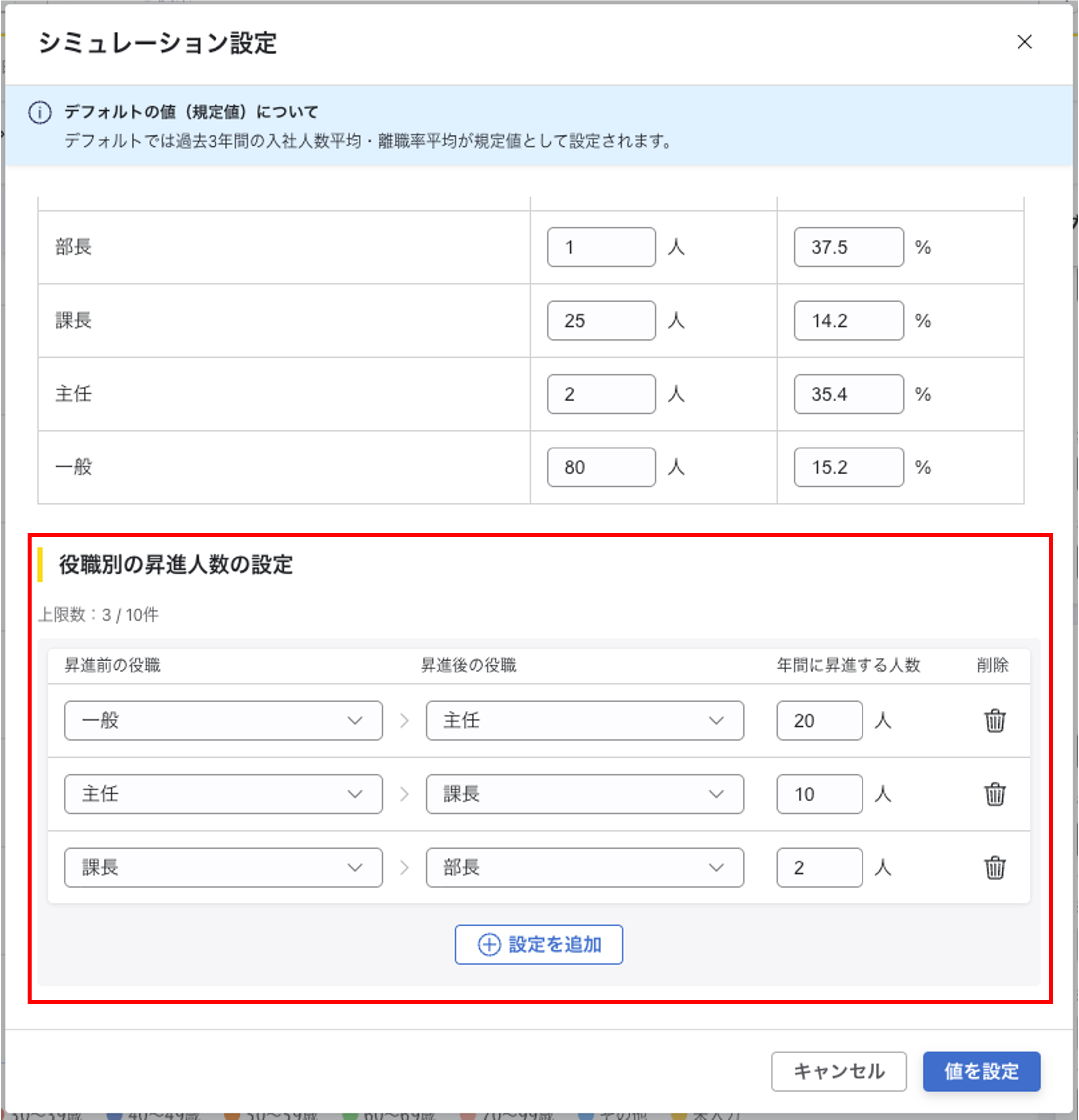Open the 一般 pre-promotion role dropdown
Image resolution: width=1079 pixels, height=1120 pixels.
223,720
